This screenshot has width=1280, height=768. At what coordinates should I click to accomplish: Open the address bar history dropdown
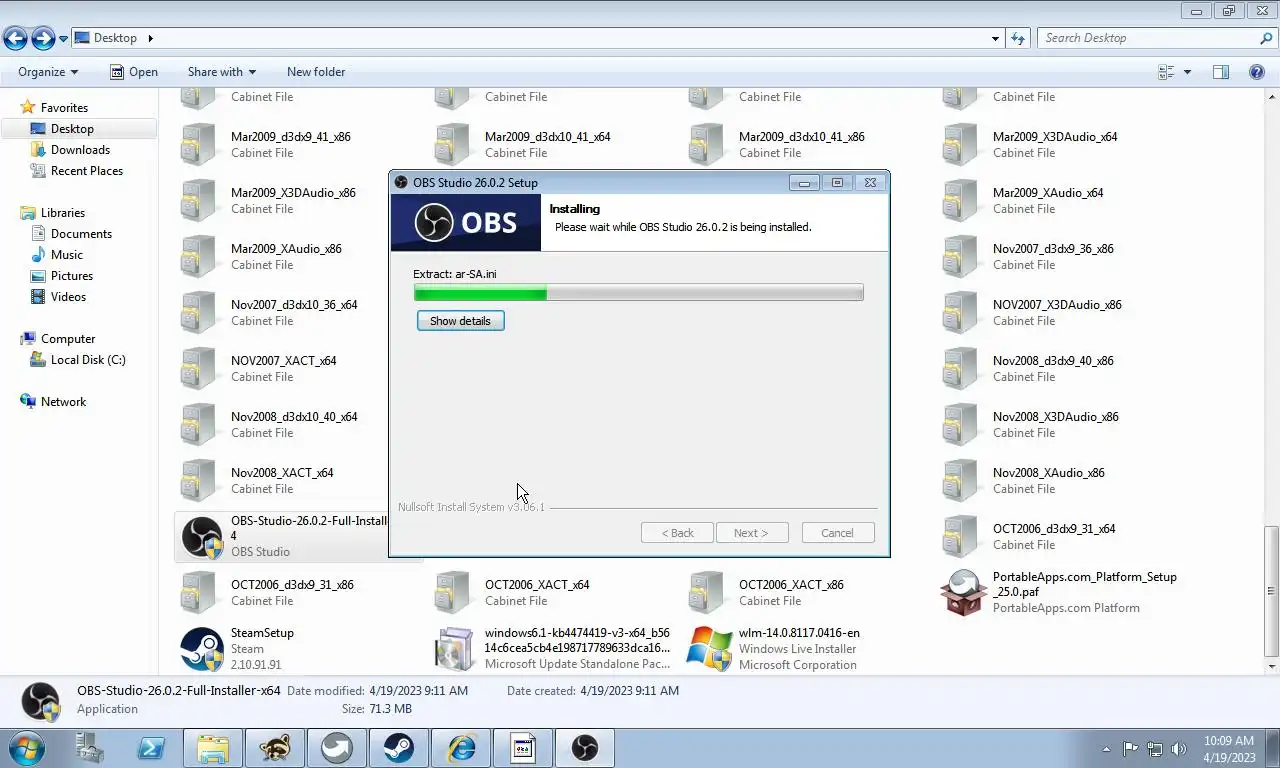click(x=995, y=38)
